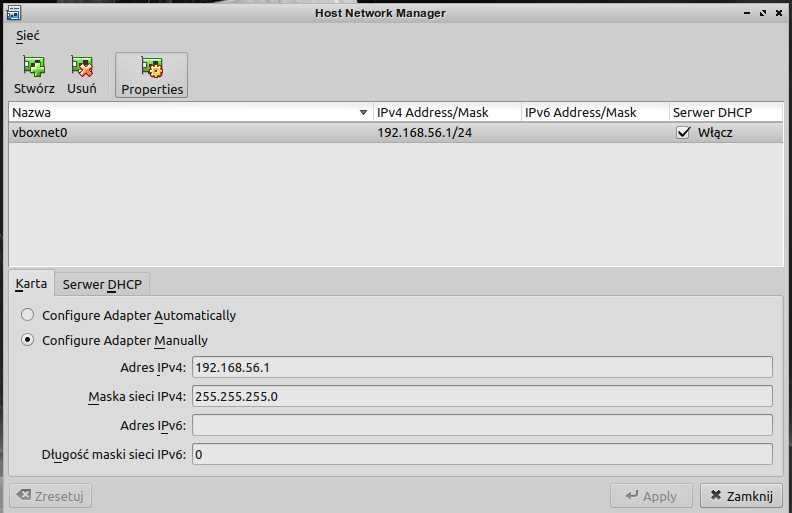This screenshot has width=792, height=513.
Task: Close the window with title bar X
Action: coord(779,13)
